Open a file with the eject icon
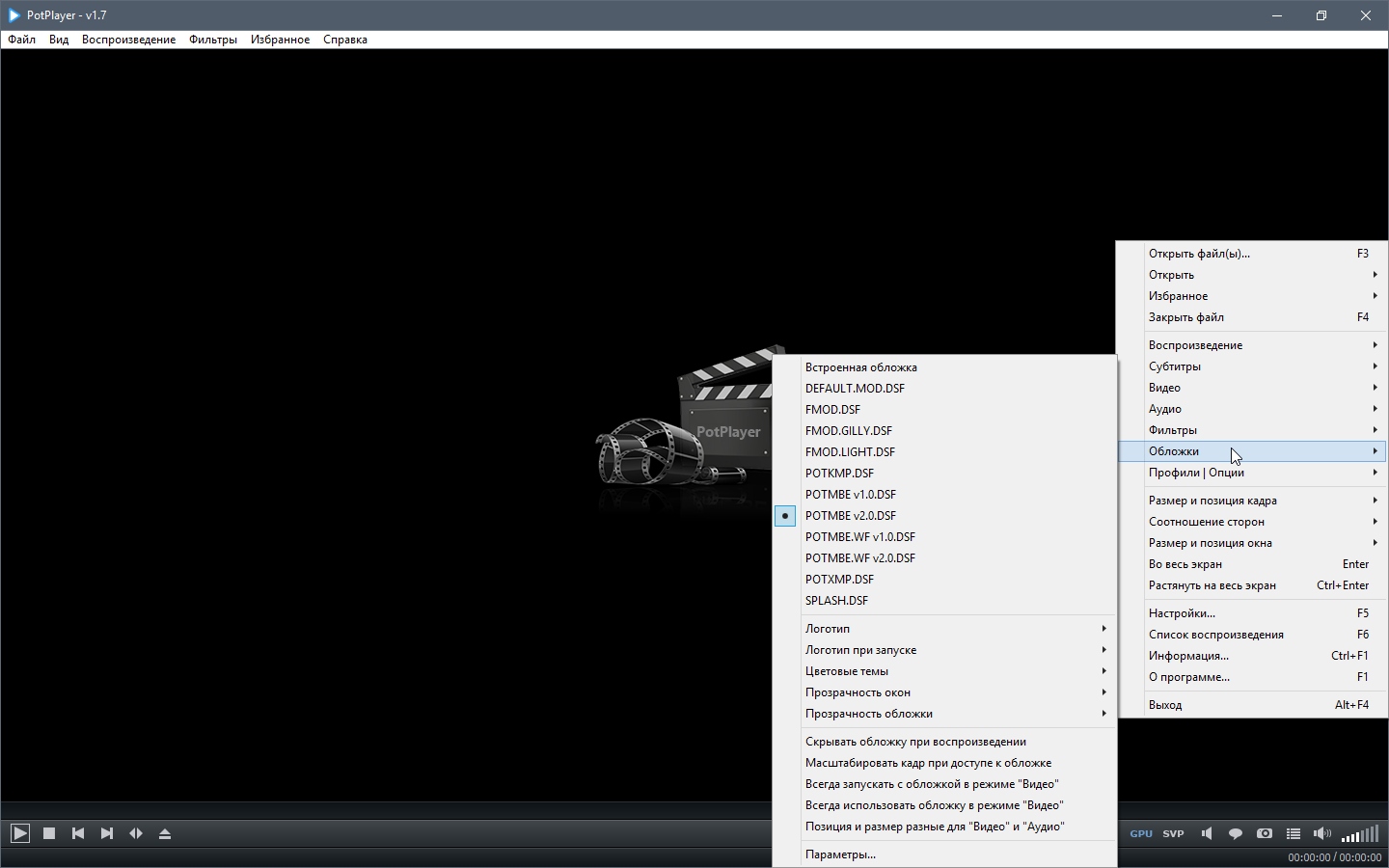This screenshot has width=1389, height=868. pyautogui.click(x=165, y=833)
